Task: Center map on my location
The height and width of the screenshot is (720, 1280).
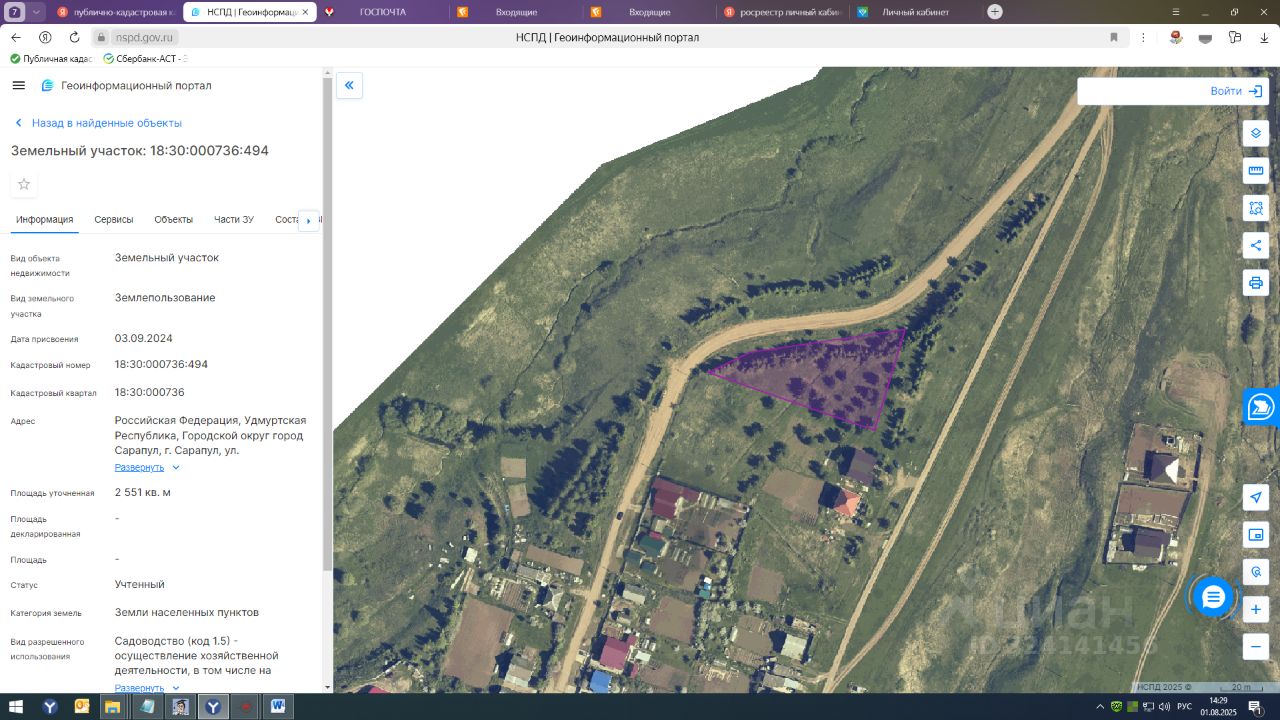Action: tap(1256, 498)
